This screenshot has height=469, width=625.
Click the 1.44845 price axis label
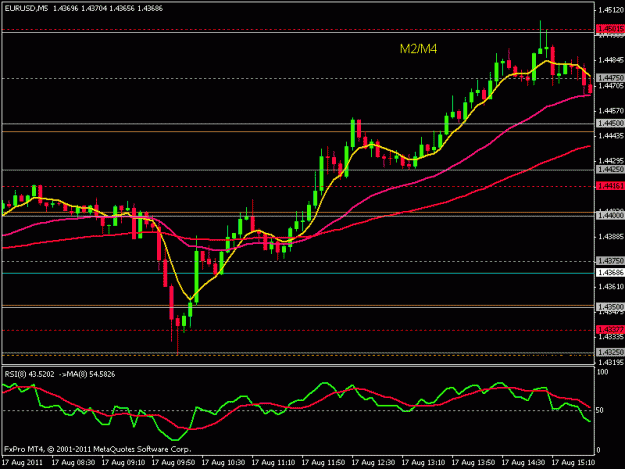[x=611, y=60]
